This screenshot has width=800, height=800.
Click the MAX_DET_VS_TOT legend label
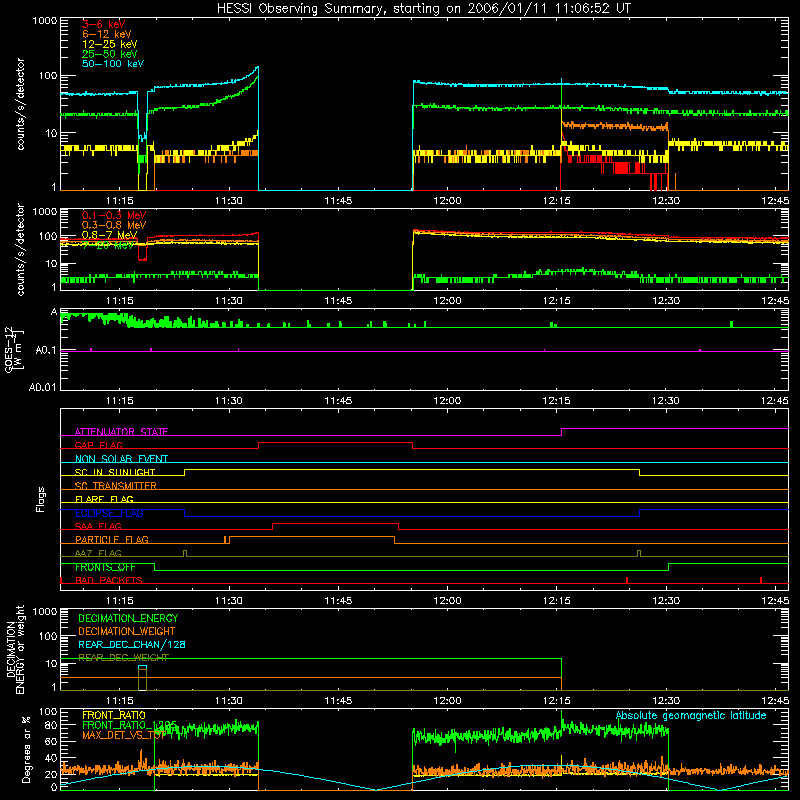(x=124, y=735)
